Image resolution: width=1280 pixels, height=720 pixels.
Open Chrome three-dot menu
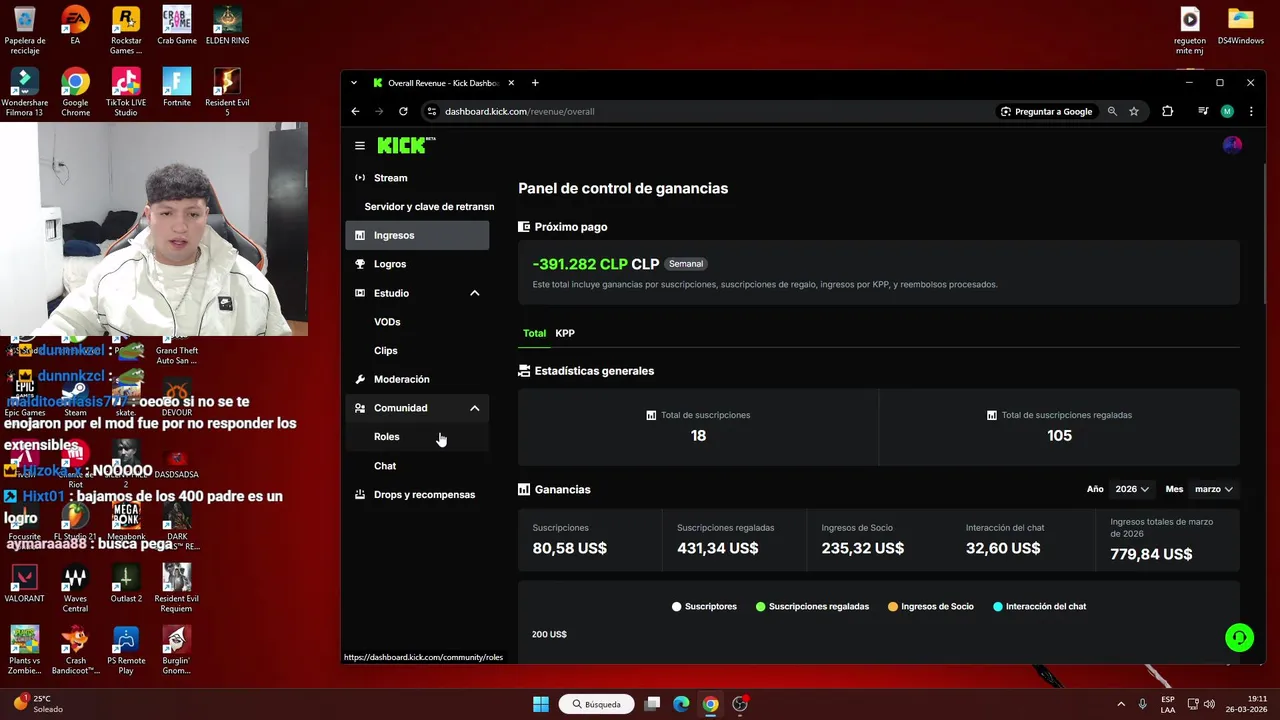click(x=1251, y=111)
